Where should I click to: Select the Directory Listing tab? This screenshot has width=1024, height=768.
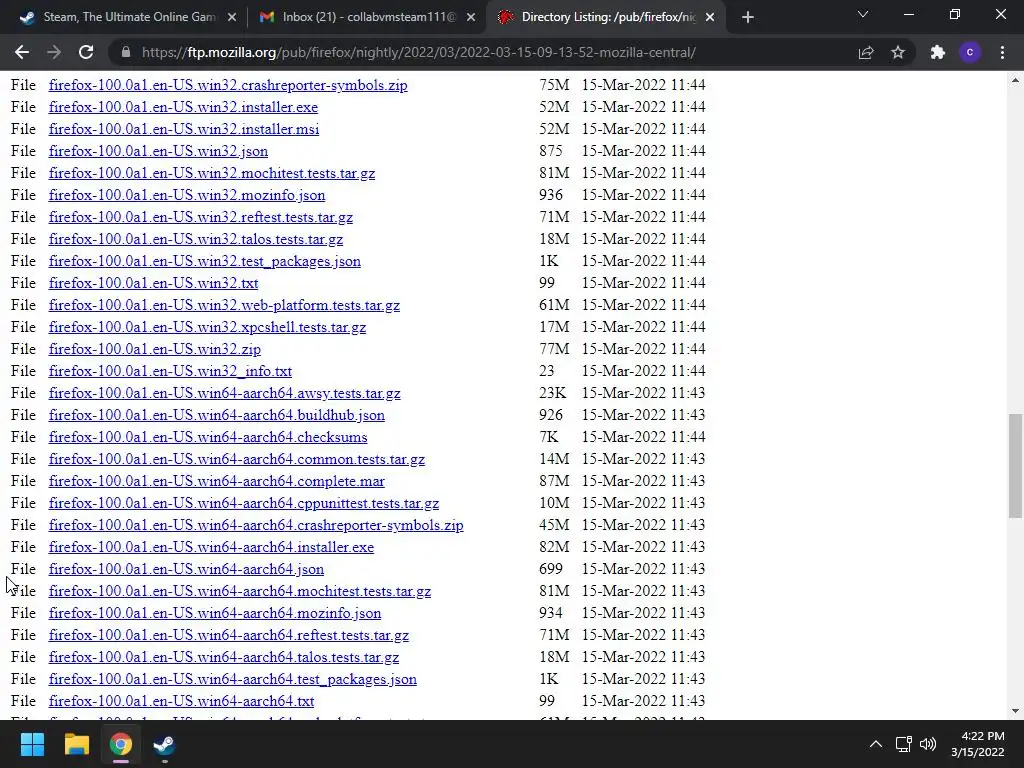(x=605, y=18)
